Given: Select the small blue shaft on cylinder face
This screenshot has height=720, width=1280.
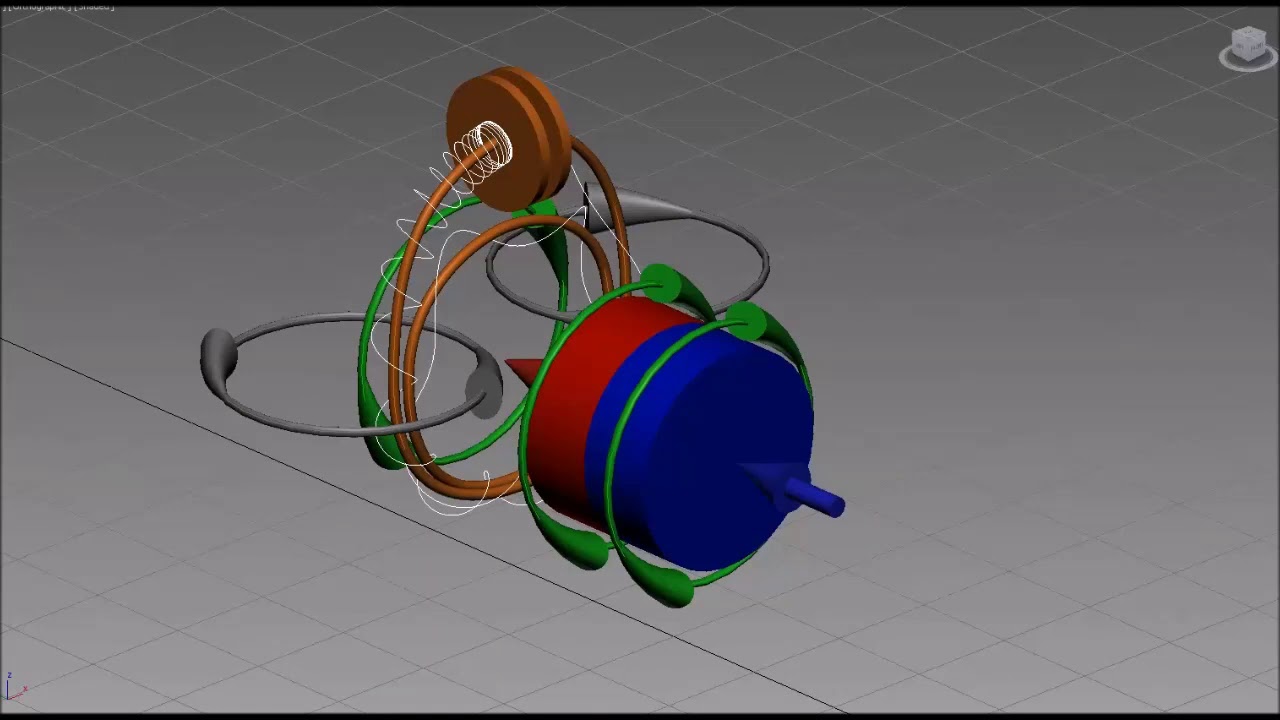Looking at the screenshot, I should click(815, 497).
